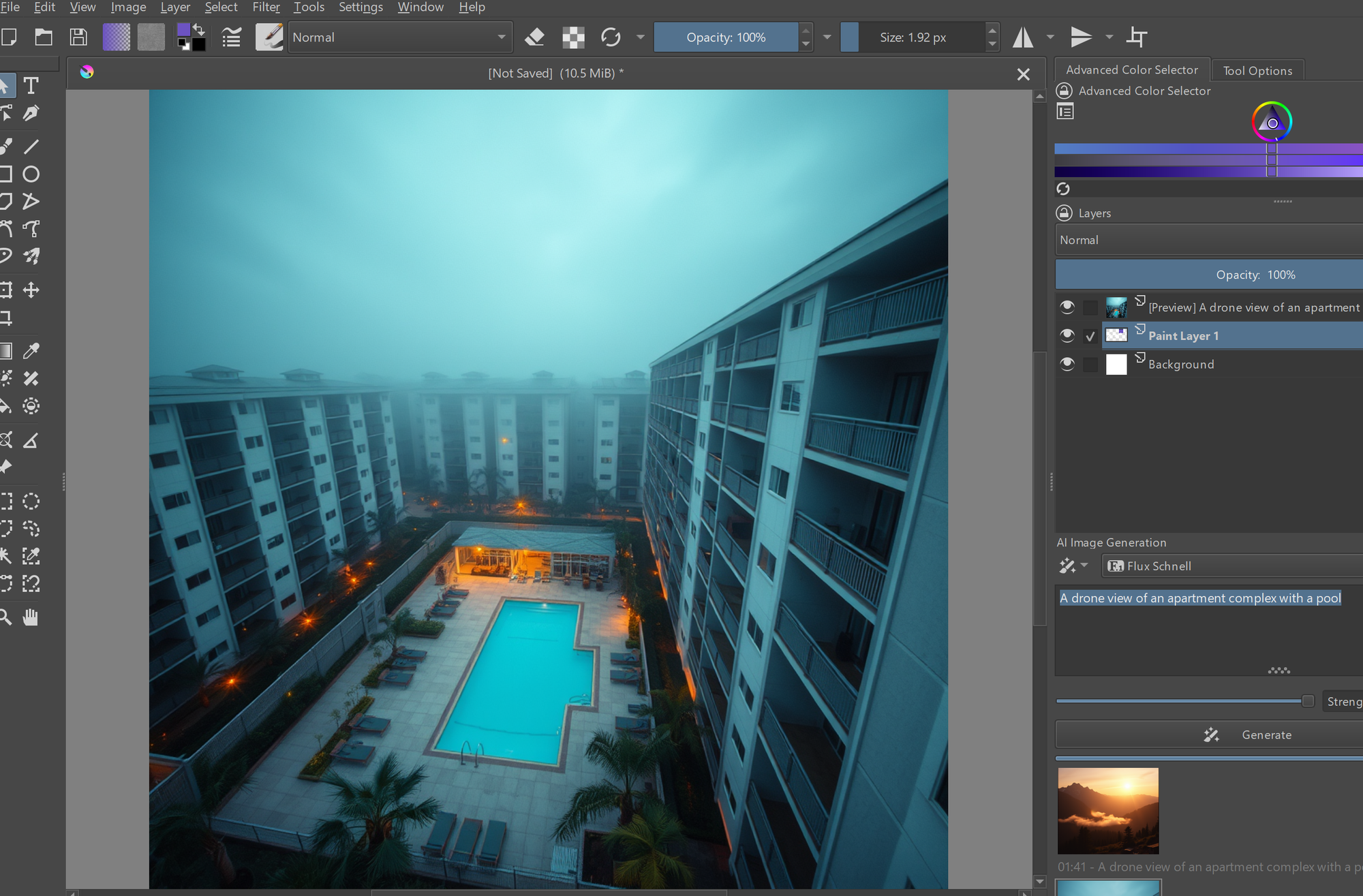
Task: Open the brush blending mode dropdown
Action: coord(399,37)
